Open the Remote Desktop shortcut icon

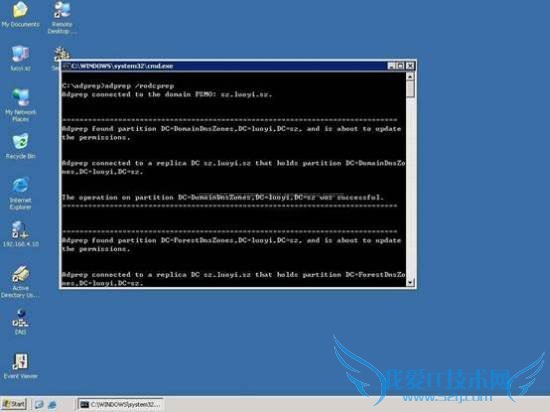62,17
